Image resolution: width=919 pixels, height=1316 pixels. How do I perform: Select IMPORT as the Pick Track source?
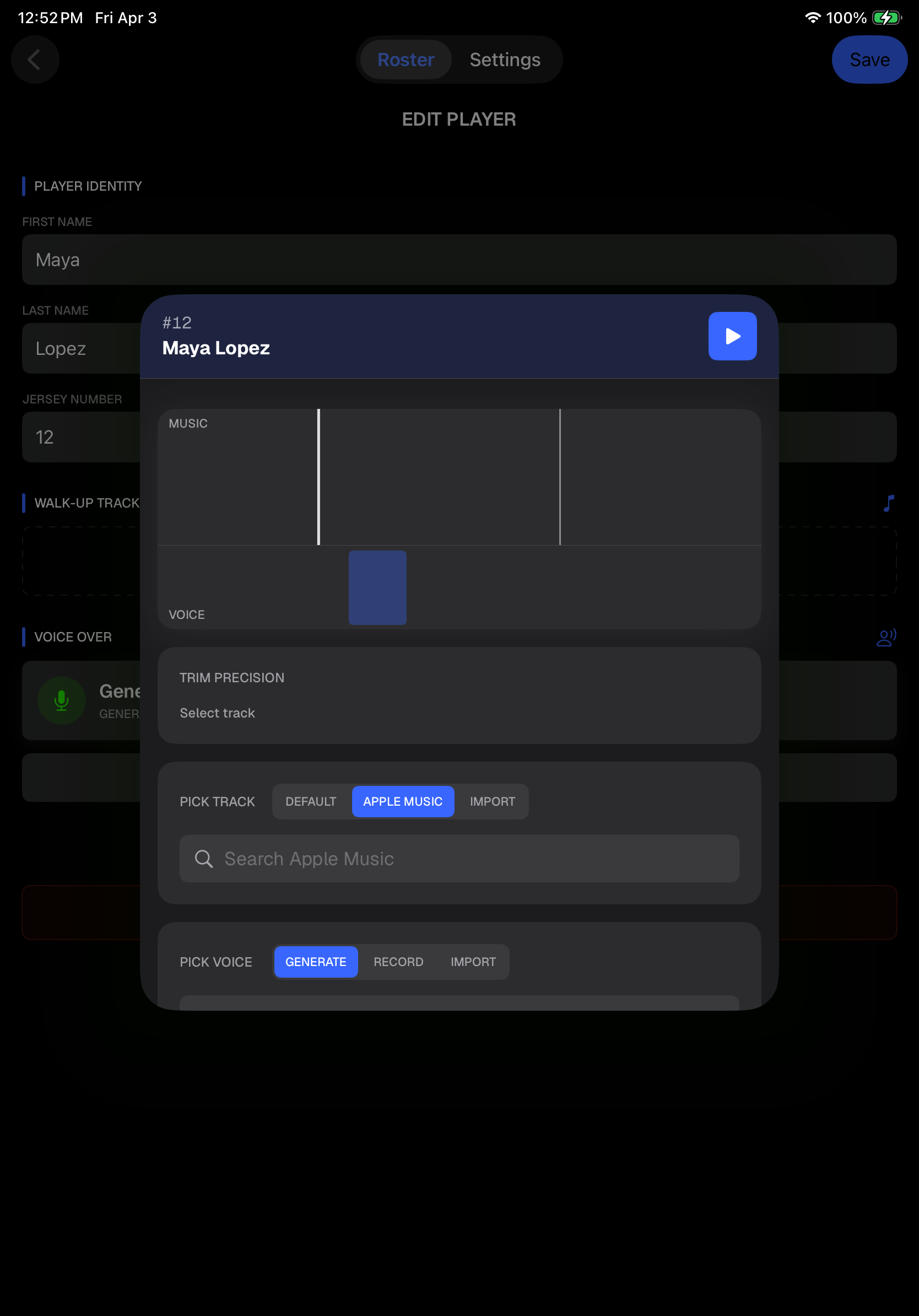click(492, 801)
